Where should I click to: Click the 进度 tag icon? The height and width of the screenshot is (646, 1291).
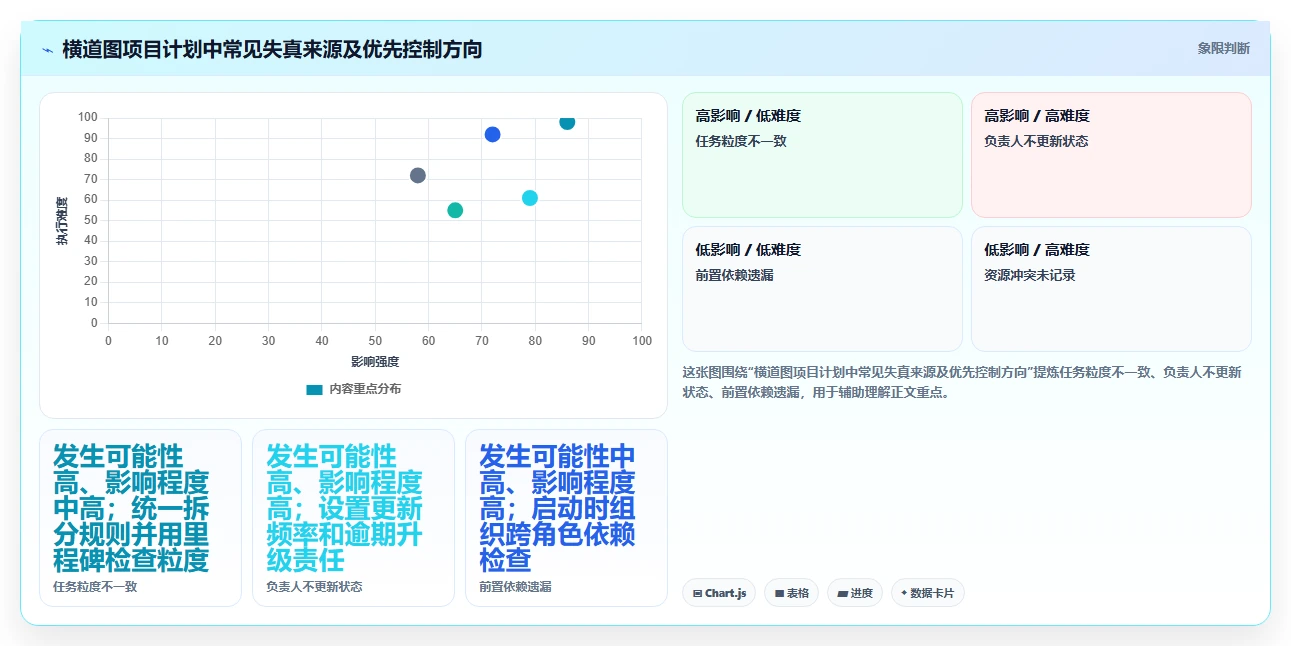pos(843,593)
